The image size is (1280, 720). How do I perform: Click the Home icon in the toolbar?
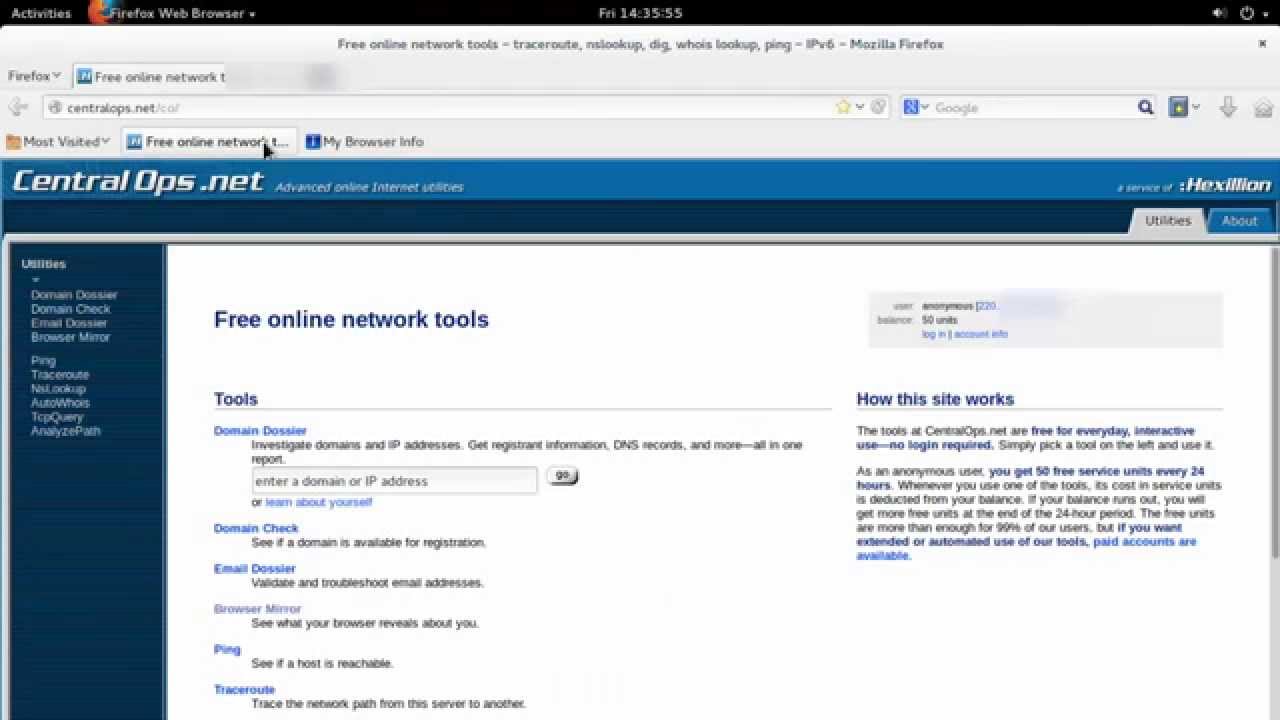[x=1263, y=107]
